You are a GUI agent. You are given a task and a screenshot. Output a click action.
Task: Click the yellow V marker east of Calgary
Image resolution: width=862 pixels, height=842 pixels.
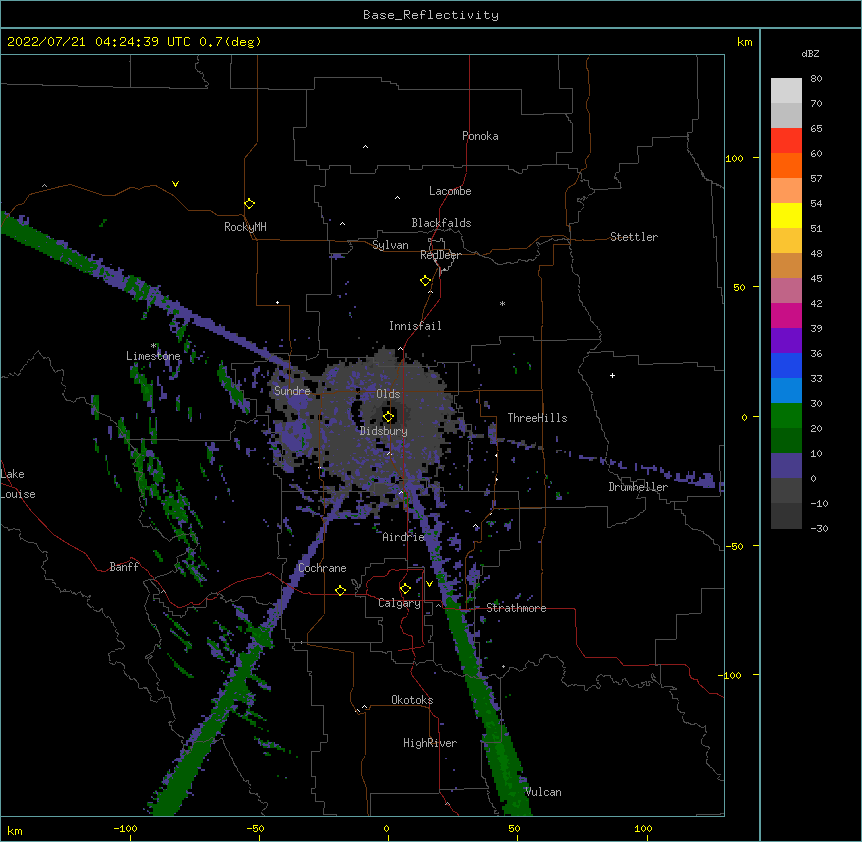pos(429,584)
